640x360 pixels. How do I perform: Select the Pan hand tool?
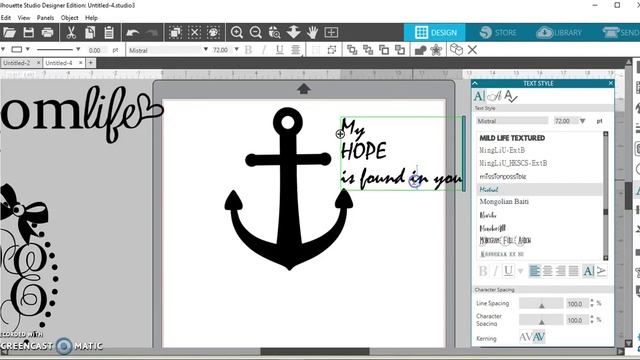pos(313,32)
